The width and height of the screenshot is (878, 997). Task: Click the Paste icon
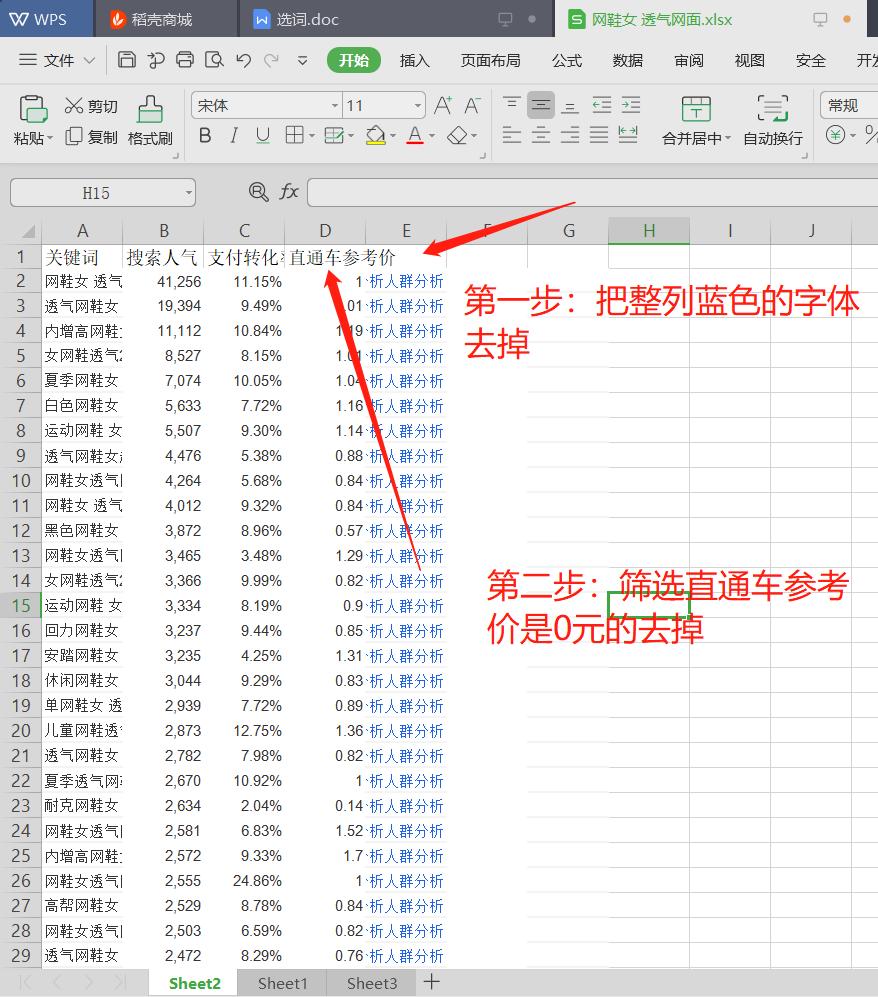tap(33, 109)
